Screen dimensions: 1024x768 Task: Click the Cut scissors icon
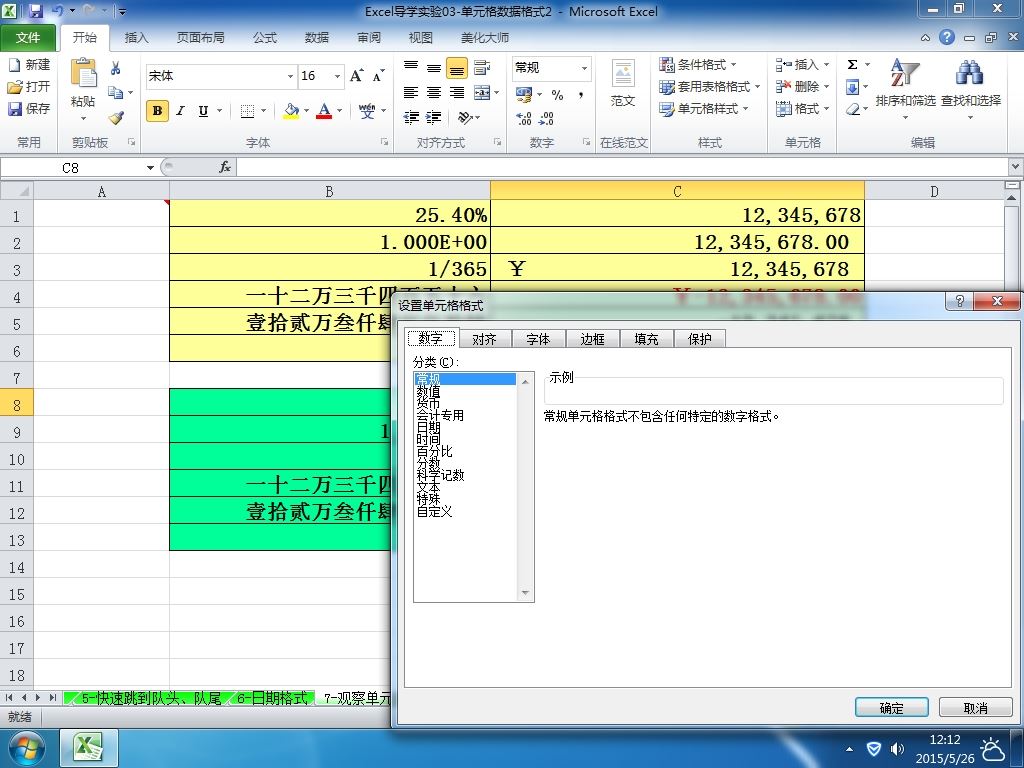click(116, 68)
